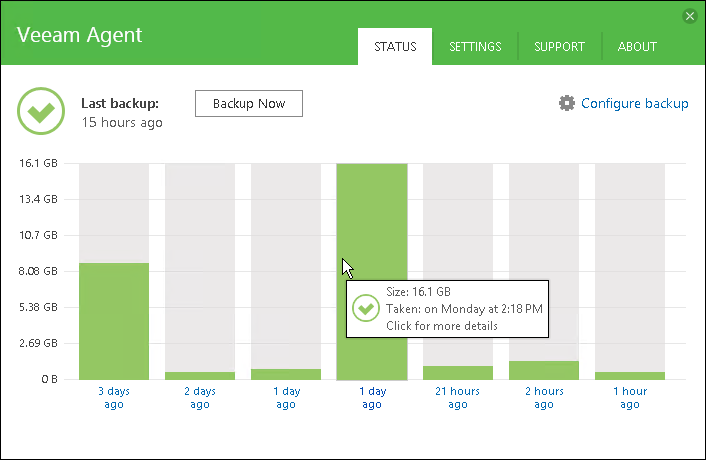This screenshot has height=460, width=706.
Task: Select the "1 hour ago" label
Action: (x=630, y=397)
